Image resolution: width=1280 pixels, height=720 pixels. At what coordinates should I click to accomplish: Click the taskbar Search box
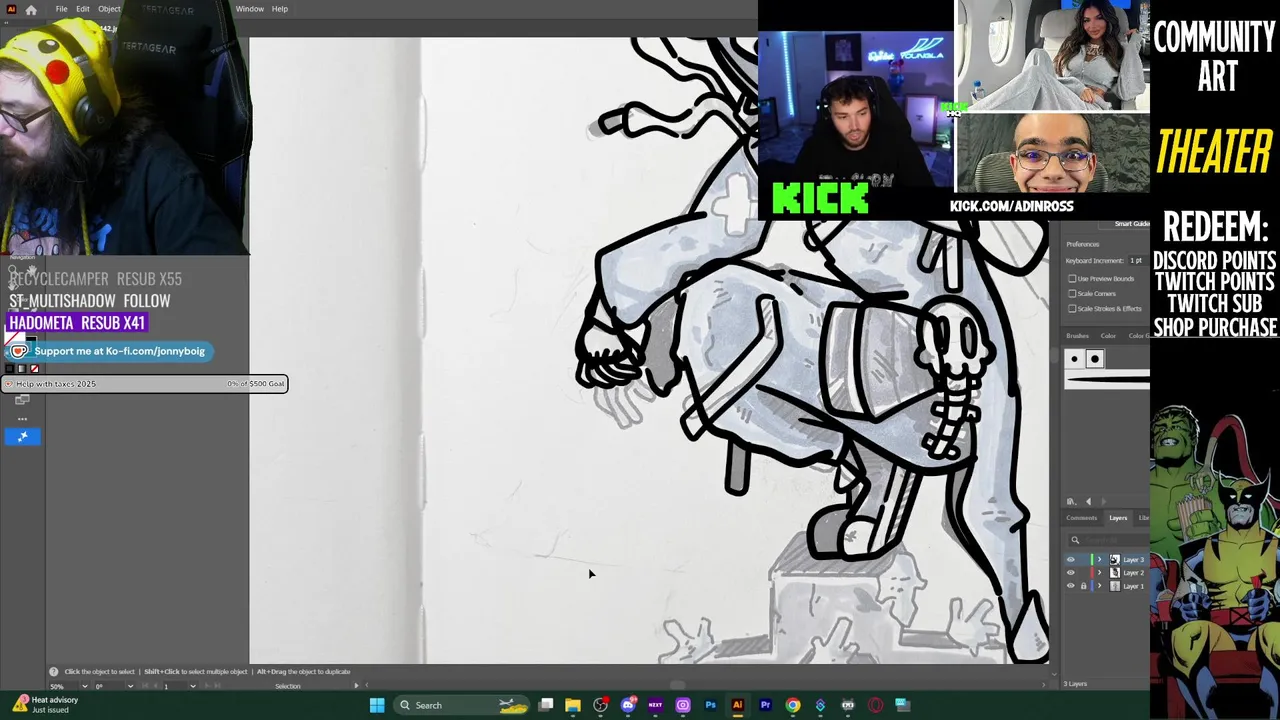click(460, 705)
